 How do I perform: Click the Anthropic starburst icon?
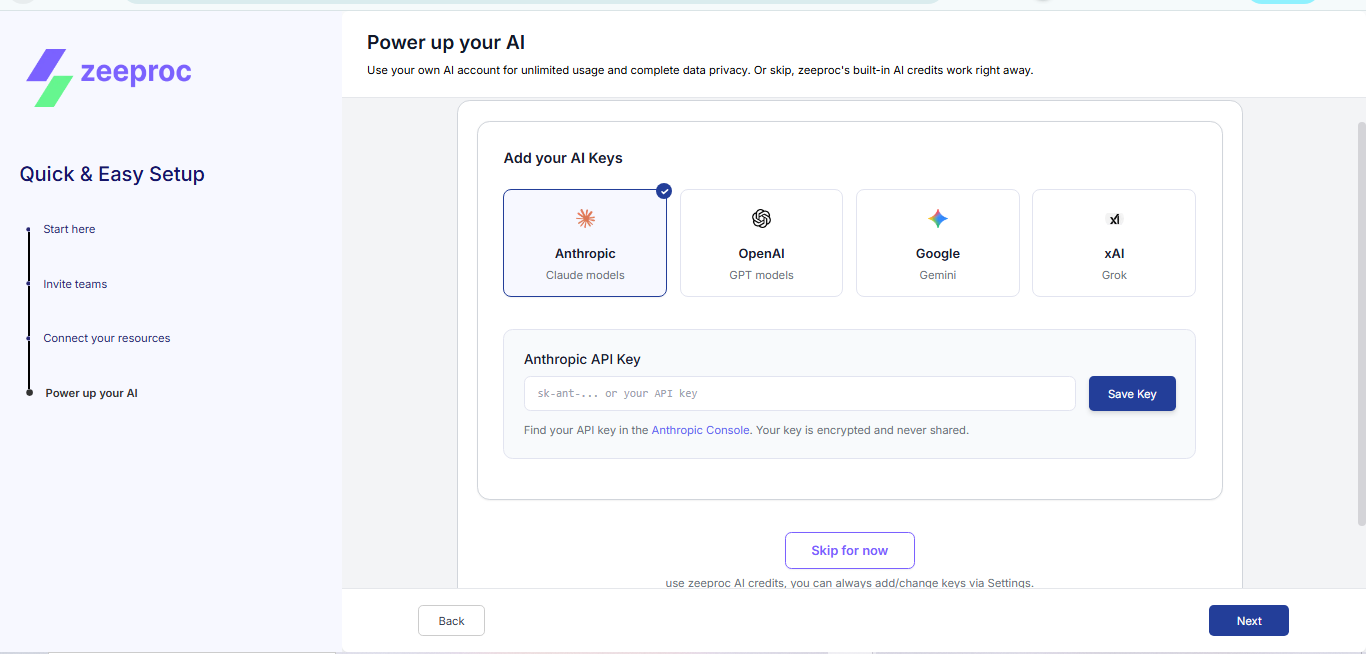[585, 219]
